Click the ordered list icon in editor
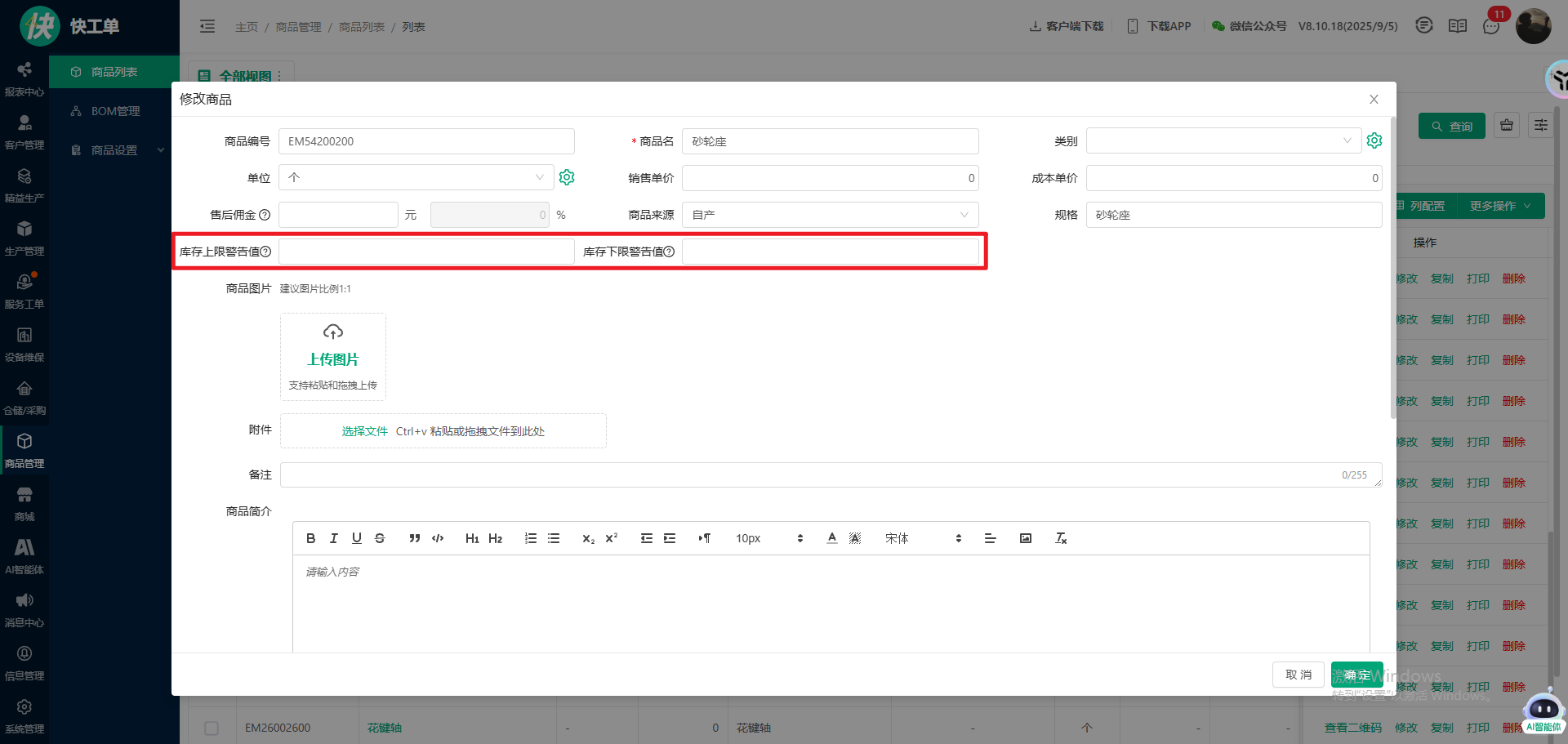Screen dimensions: 1568x744 (530, 538)
